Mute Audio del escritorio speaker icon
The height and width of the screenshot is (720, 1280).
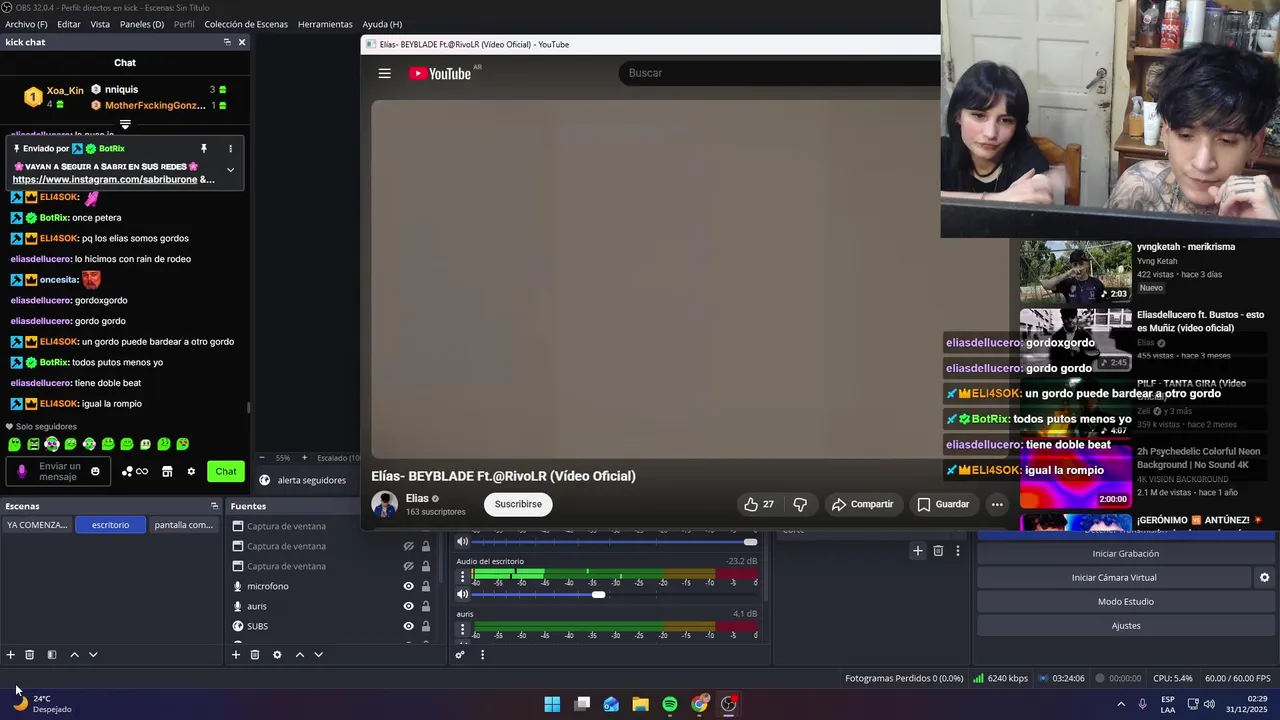(462, 595)
